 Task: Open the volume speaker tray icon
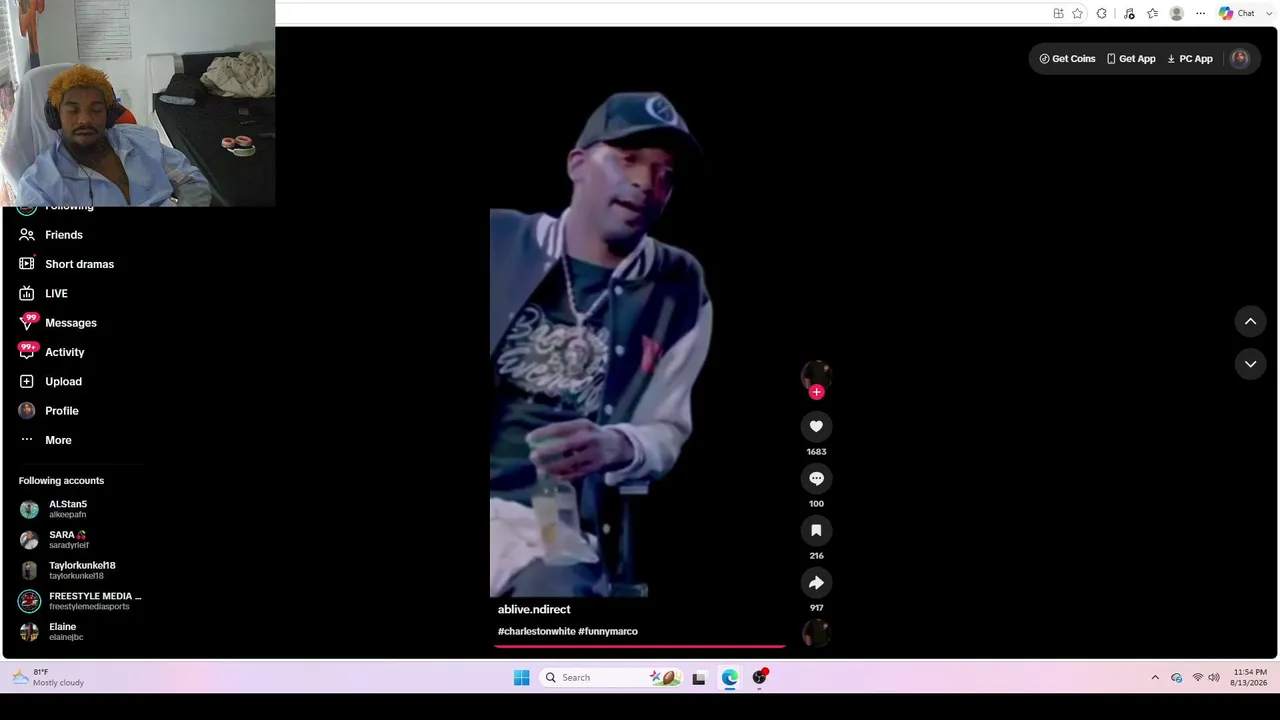tap(1214, 678)
